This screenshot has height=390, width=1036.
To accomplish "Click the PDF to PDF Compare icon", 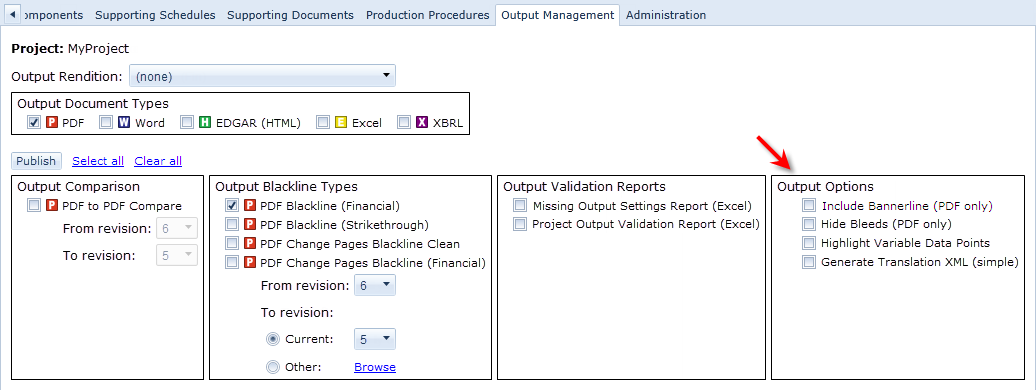I will (x=52, y=206).
